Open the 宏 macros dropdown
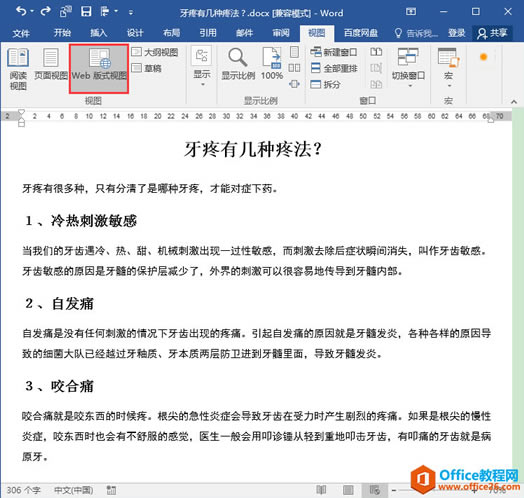 pos(448,68)
